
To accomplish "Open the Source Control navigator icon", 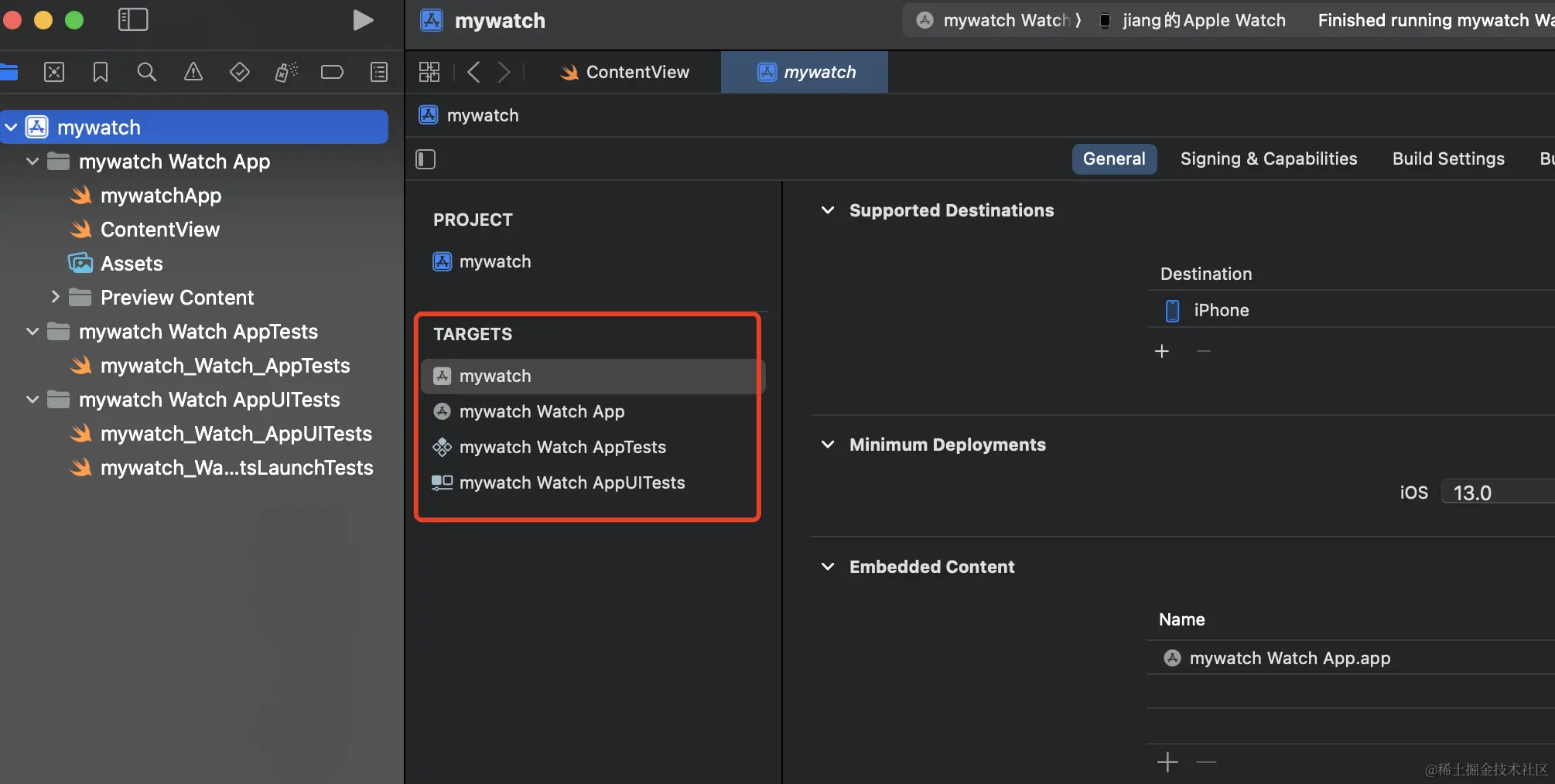I will point(54,73).
